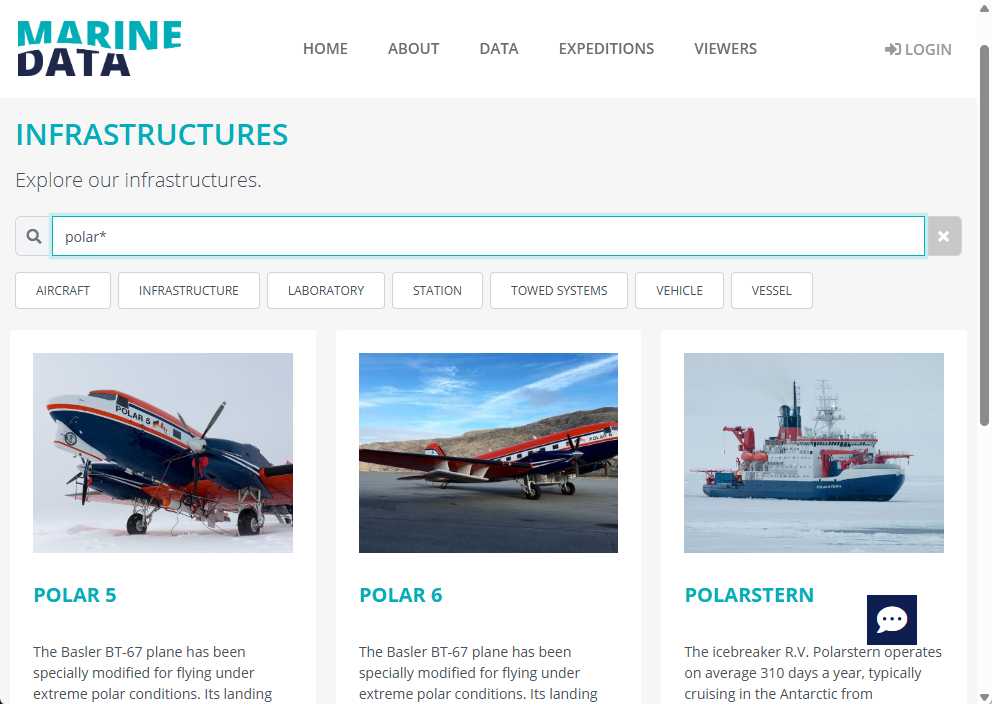Open the ABOUT menu item
992x704 pixels.
(x=413, y=49)
